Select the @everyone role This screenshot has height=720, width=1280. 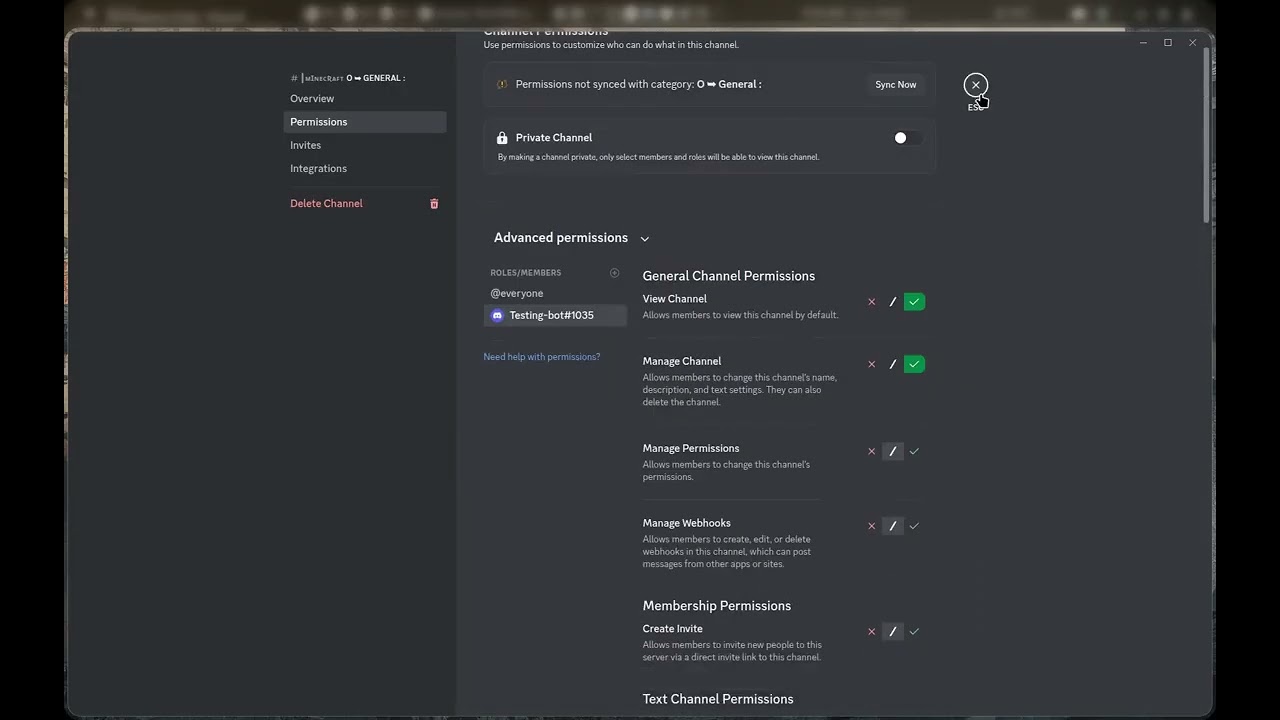pos(555,293)
